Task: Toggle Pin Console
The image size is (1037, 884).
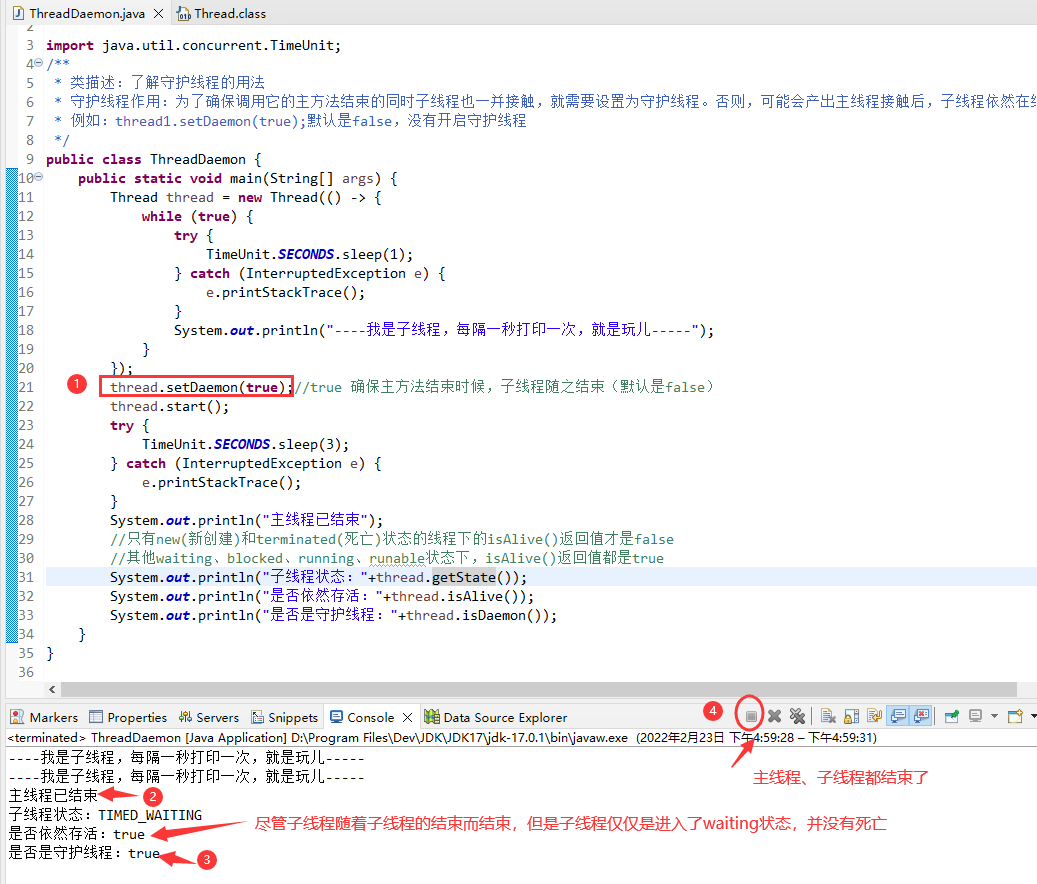Action: [x=949, y=716]
